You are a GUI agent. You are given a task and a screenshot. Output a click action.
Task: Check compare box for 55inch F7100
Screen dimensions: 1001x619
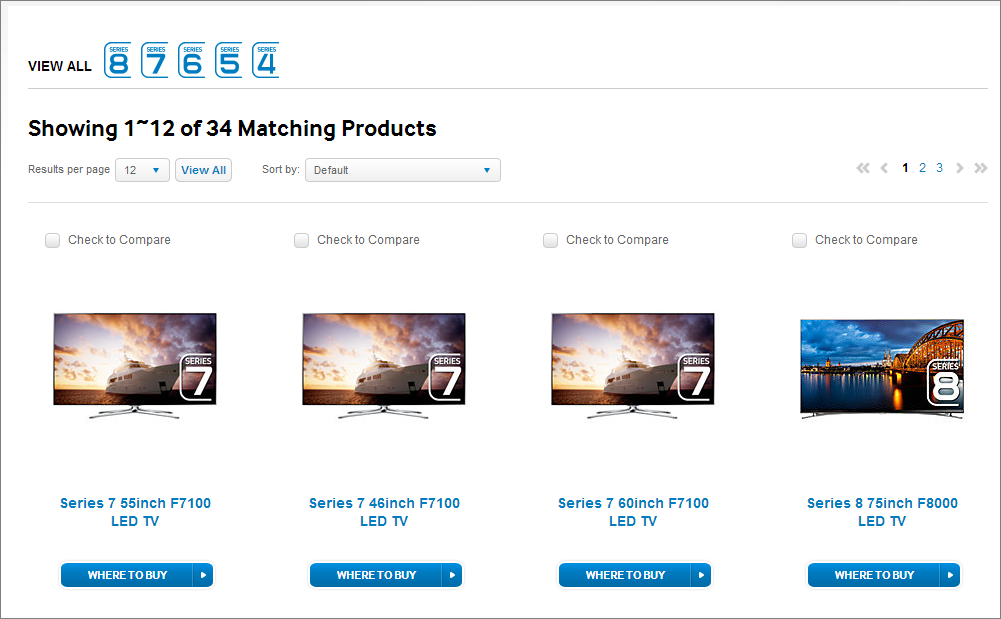pos(52,240)
